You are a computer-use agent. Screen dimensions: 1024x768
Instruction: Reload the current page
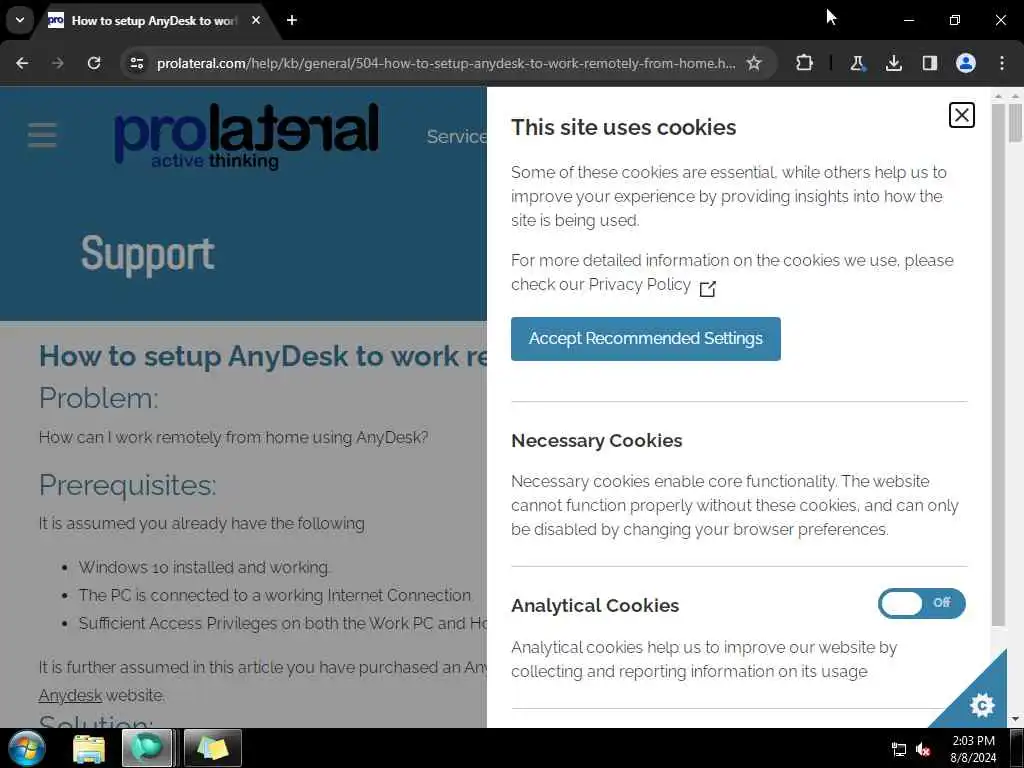click(94, 63)
